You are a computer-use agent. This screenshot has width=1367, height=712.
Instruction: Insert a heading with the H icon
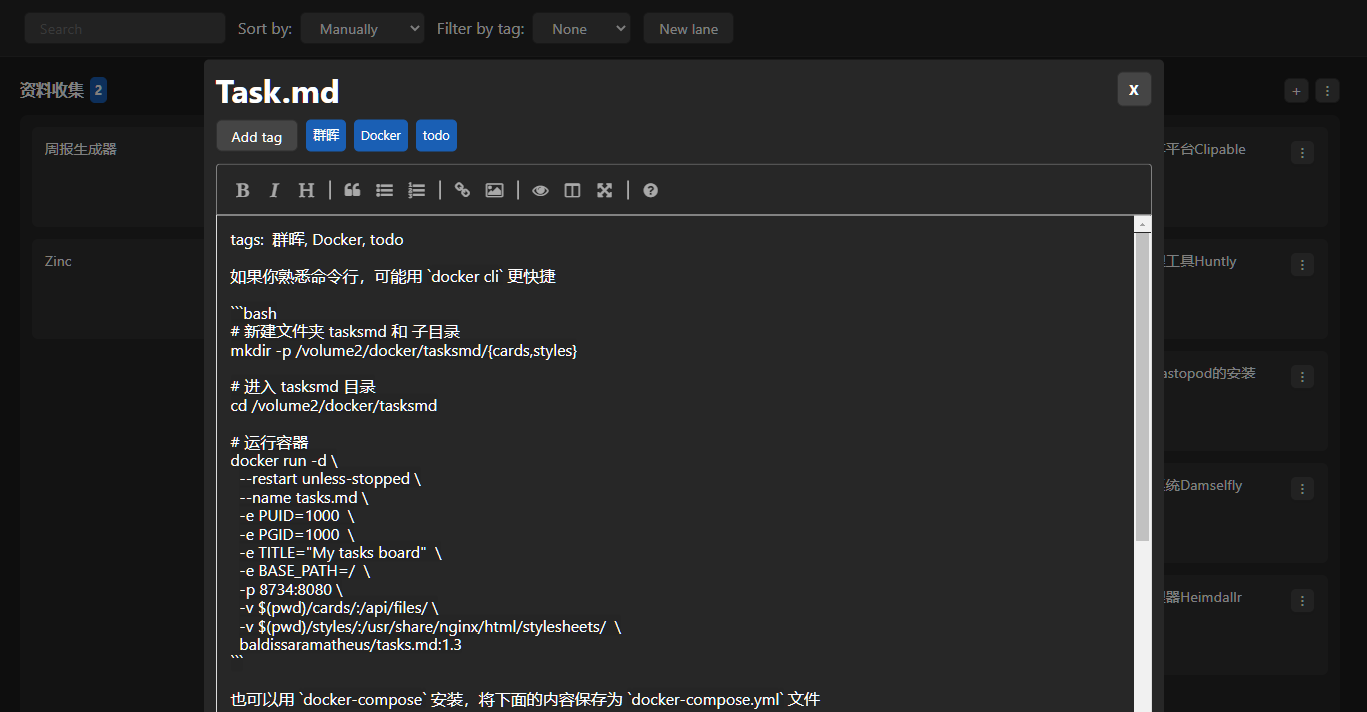point(306,190)
